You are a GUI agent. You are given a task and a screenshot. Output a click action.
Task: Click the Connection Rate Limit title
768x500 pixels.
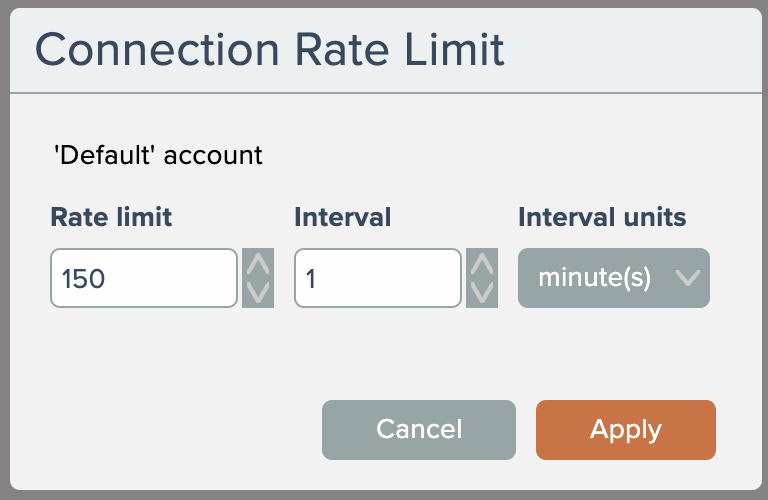(x=269, y=50)
